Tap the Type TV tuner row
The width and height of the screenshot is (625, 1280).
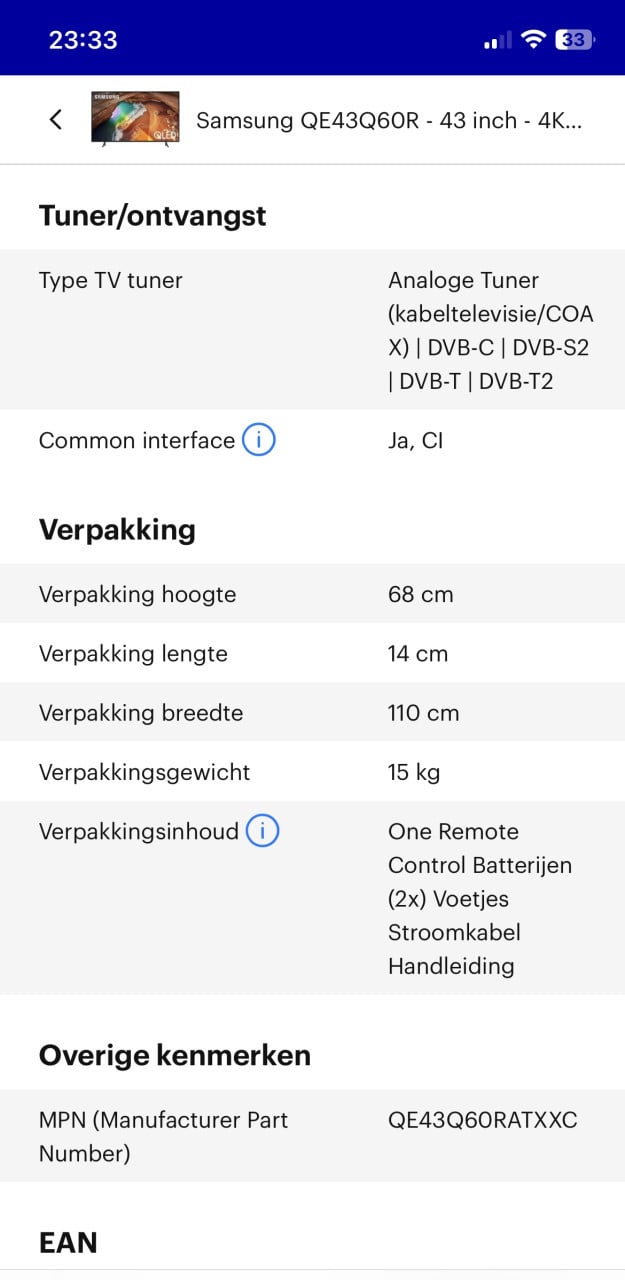tap(312, 330)
